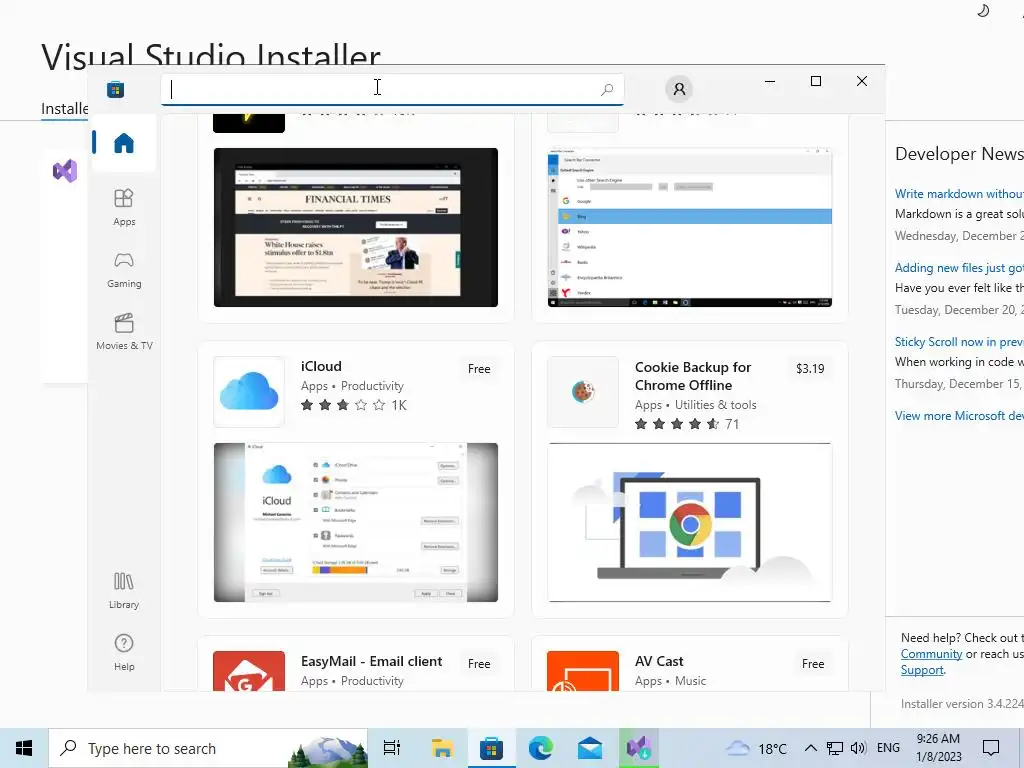Click the magnifier search icon in Store search box
1024x768 pixels.
(607, 89)
